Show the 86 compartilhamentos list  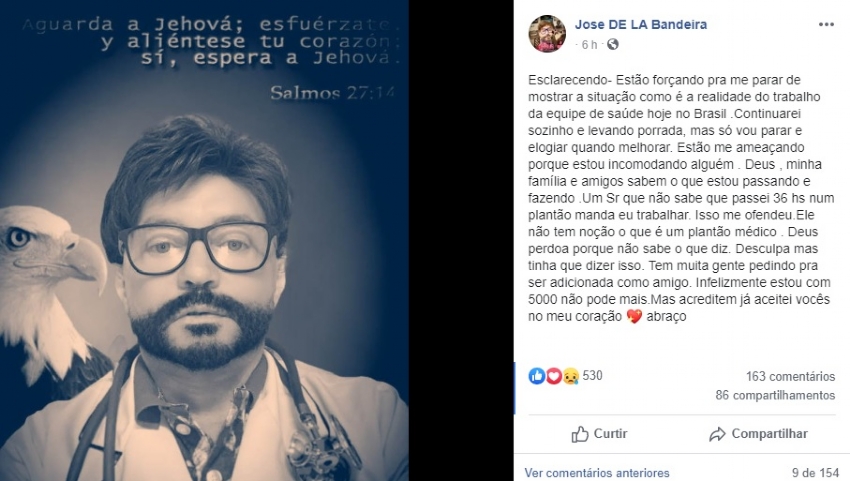[x=775, y=395]
